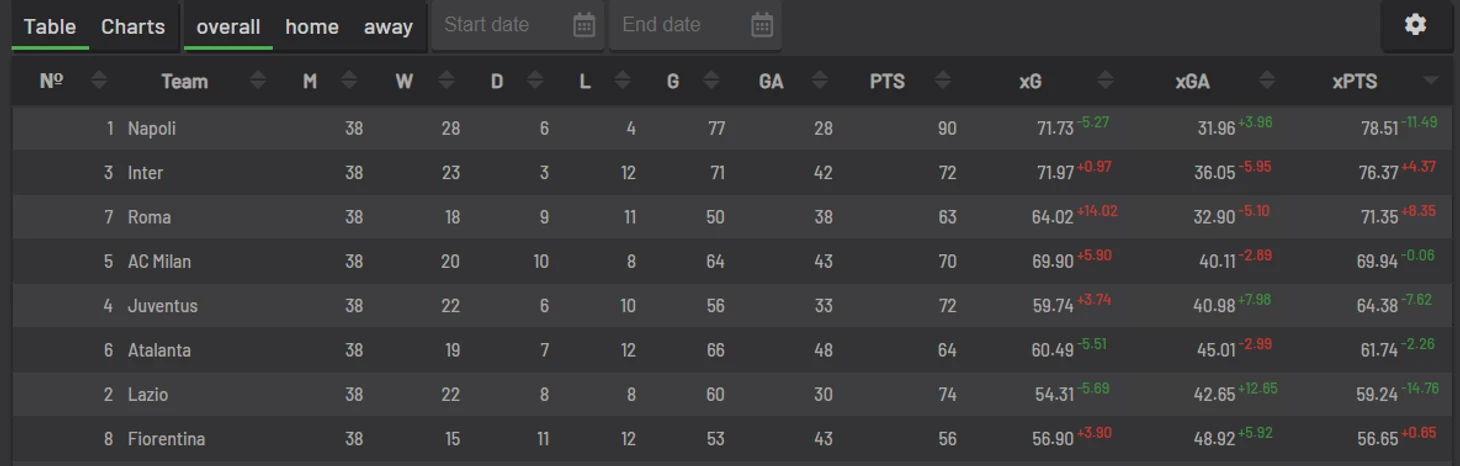Sort by PTS column sort icon
Screen dimensions: 1460x466
[941, 81]
